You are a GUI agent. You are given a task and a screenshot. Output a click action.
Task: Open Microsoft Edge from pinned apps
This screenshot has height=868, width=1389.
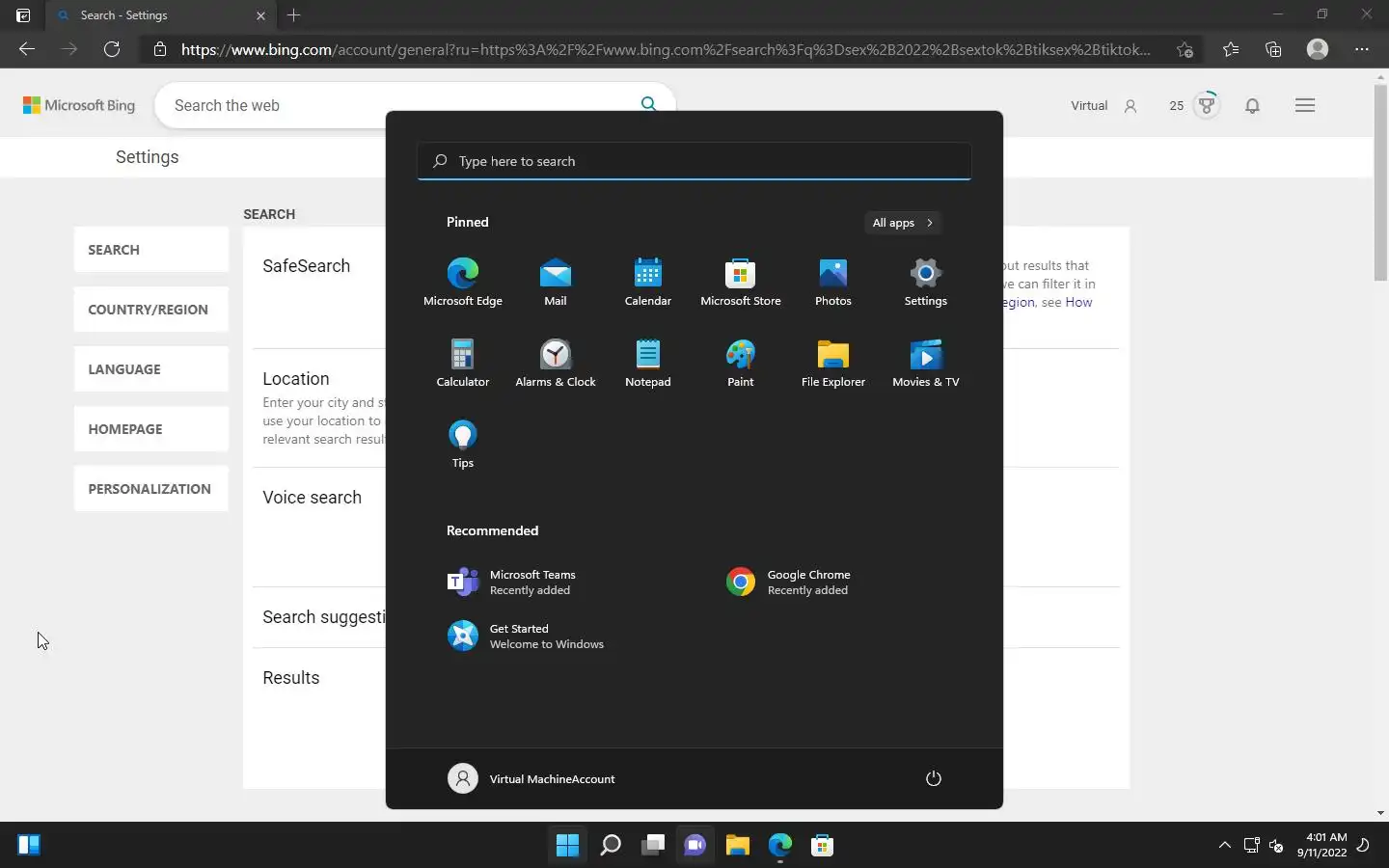coord(463,283)
